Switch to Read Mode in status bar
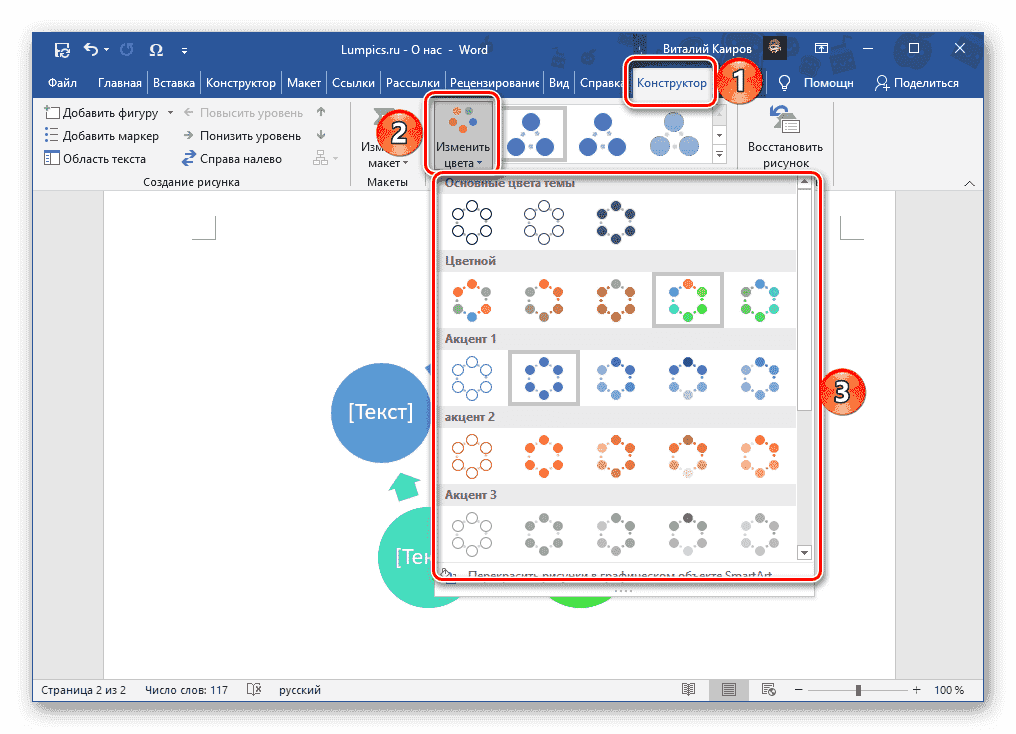 688,689
